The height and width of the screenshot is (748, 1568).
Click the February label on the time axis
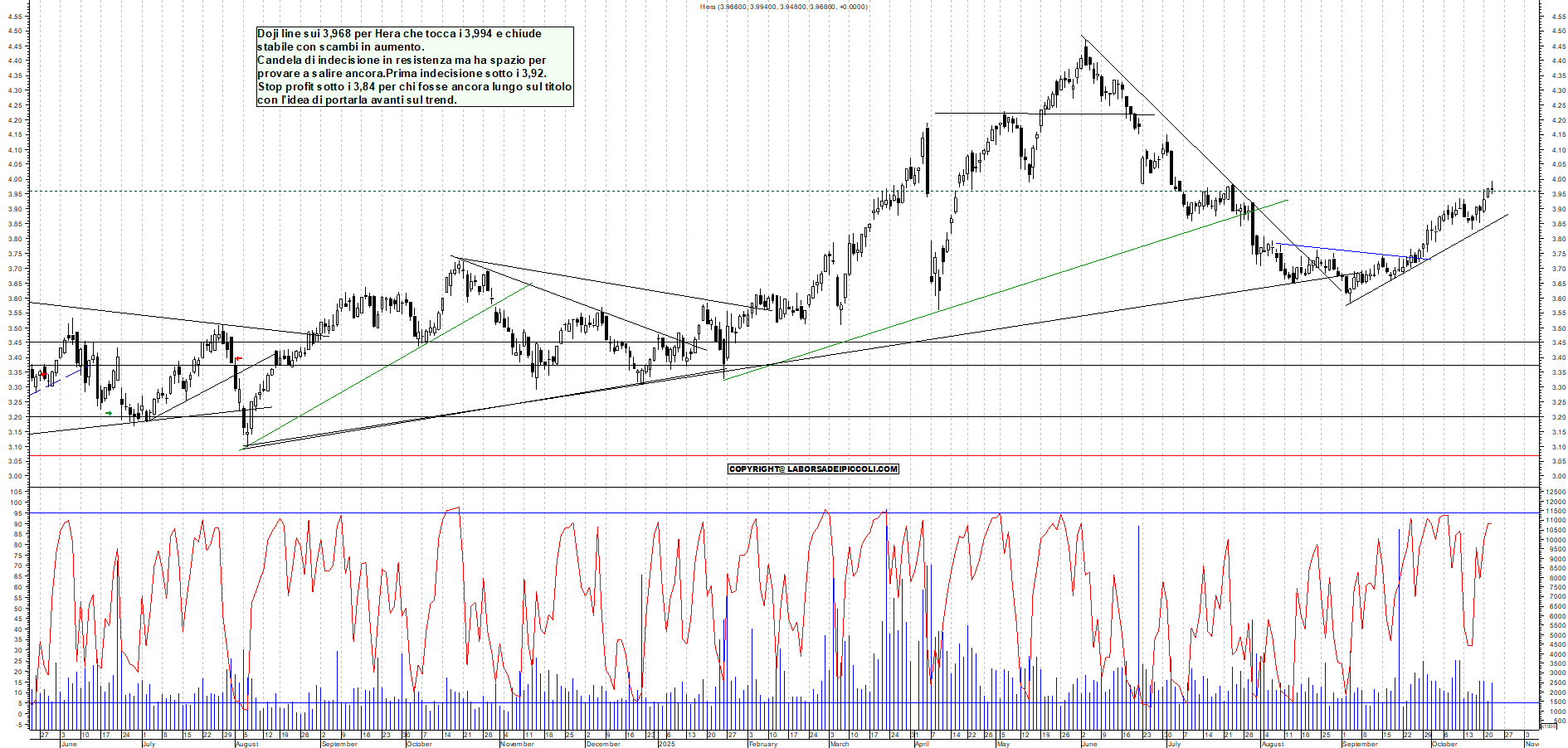click(x=762, y=744)
